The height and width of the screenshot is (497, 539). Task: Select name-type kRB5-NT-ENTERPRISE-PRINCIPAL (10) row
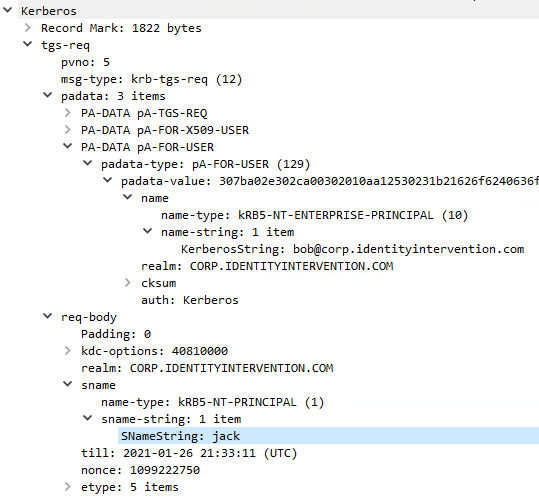[315, 216]
